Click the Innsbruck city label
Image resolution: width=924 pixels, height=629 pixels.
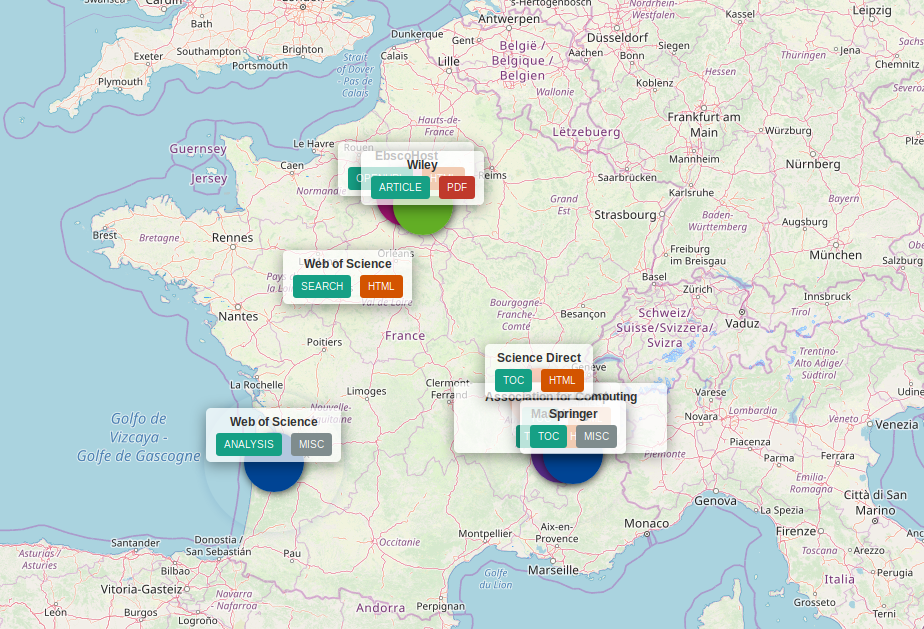827,297
